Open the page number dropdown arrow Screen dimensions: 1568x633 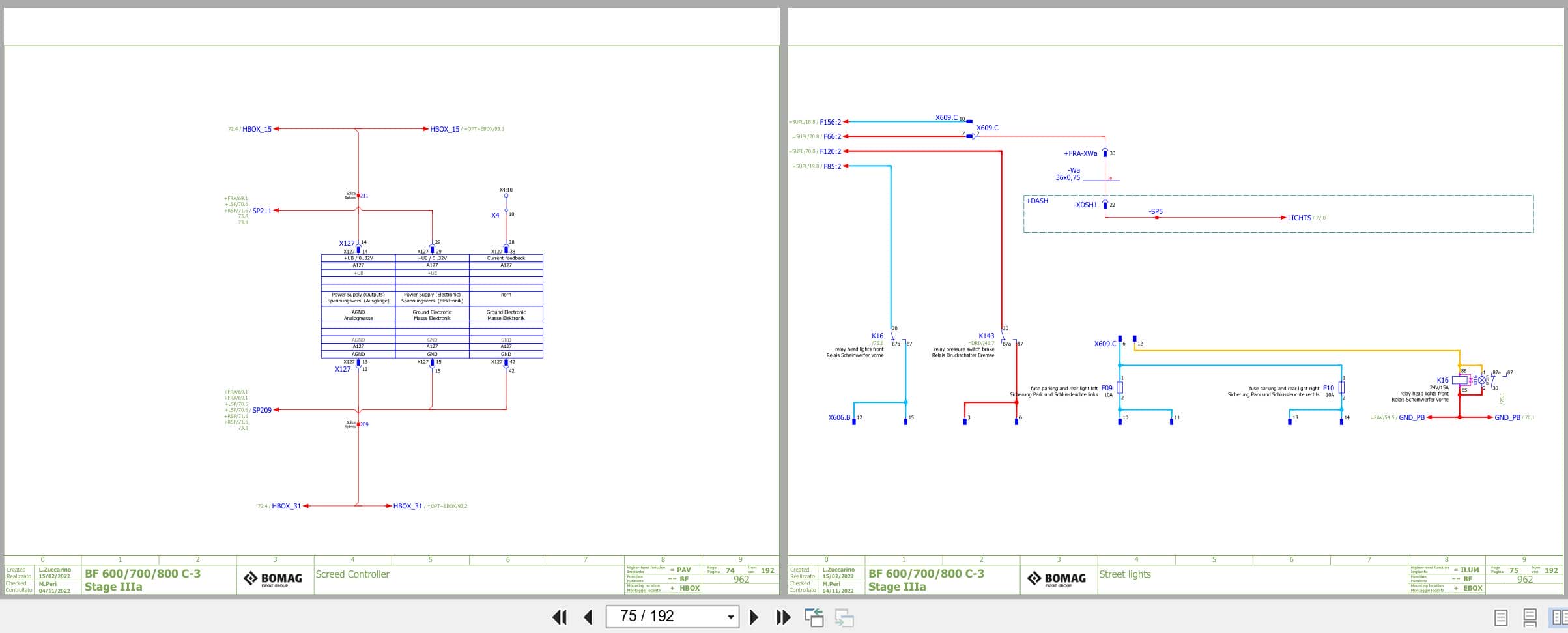[x=730, y=617]
